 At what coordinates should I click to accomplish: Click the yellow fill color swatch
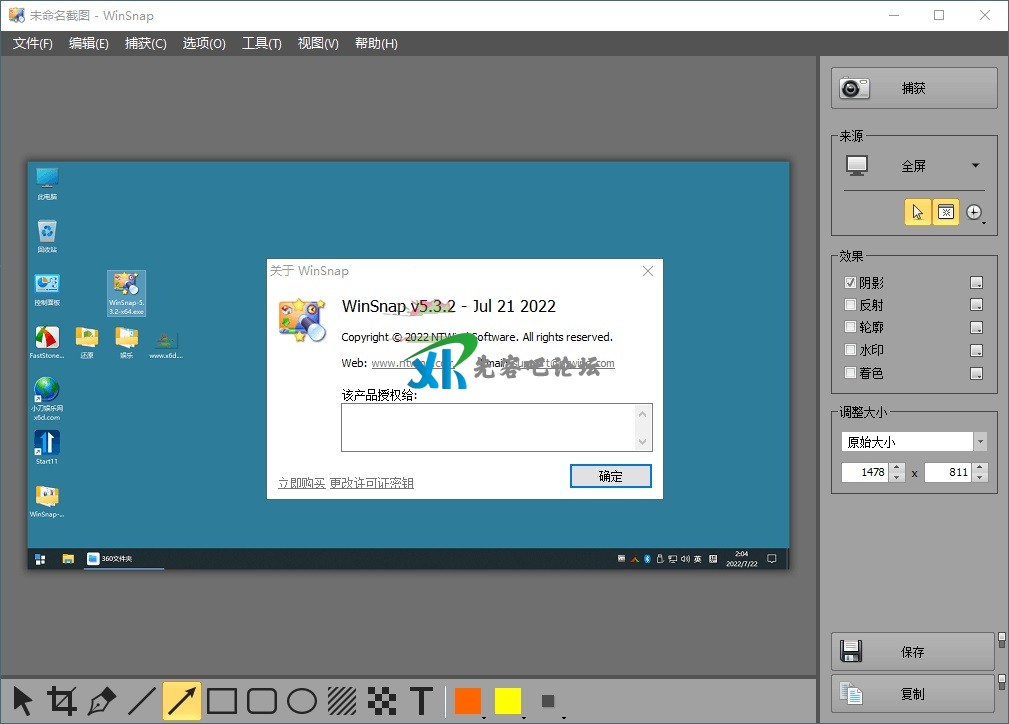click(507, 701)
